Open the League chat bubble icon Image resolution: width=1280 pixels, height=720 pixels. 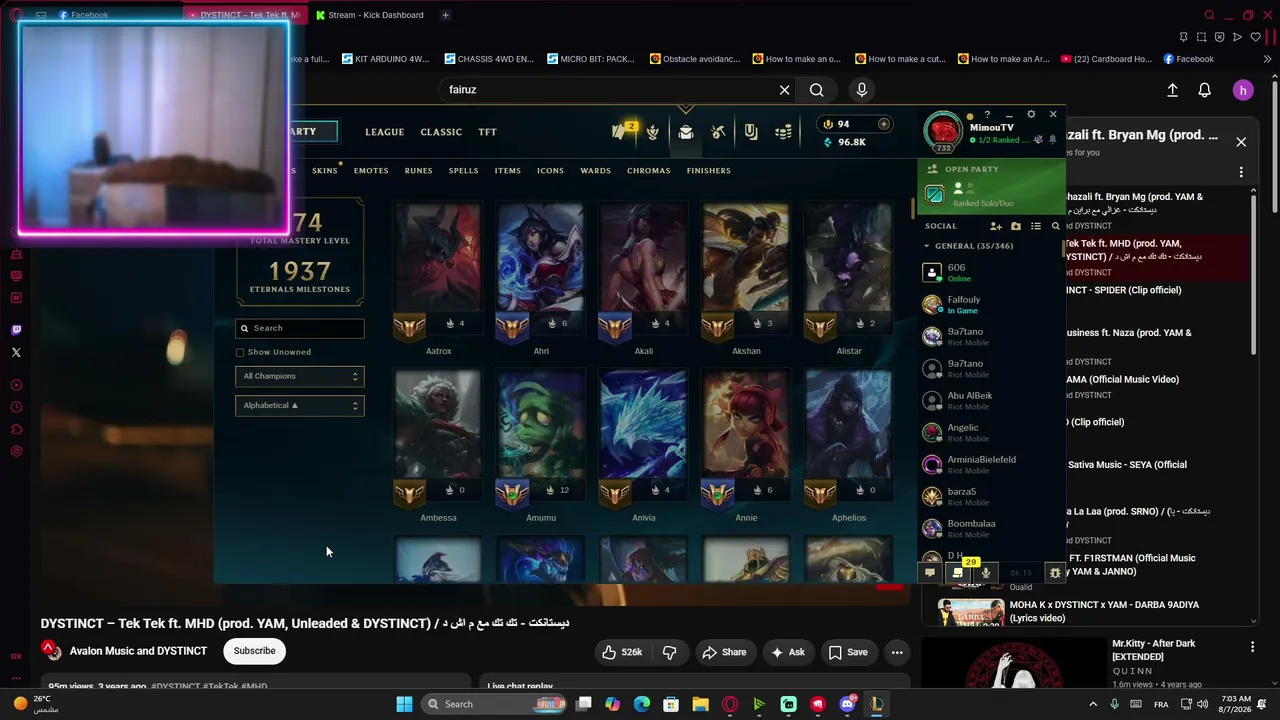(x=930, y=573)
